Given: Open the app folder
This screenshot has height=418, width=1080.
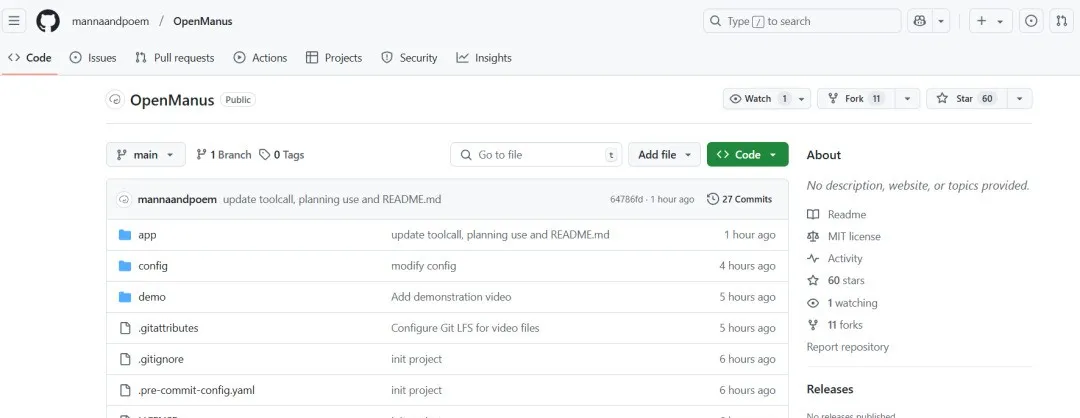Looking at the screenshot, I should click(x=147, y=235).
